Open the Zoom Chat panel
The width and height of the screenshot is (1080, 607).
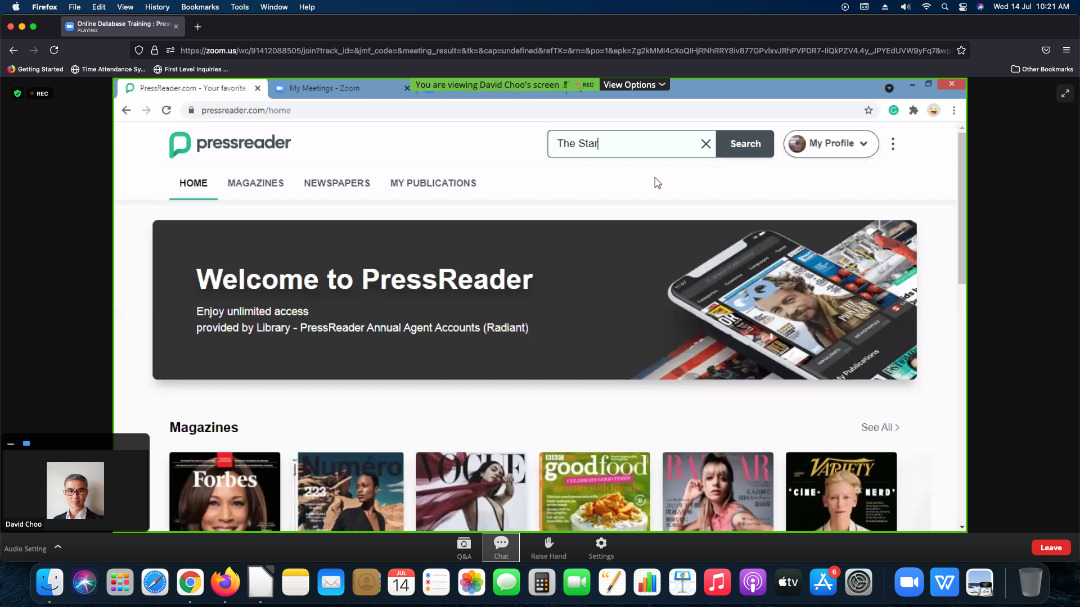(x=501, y=548)
